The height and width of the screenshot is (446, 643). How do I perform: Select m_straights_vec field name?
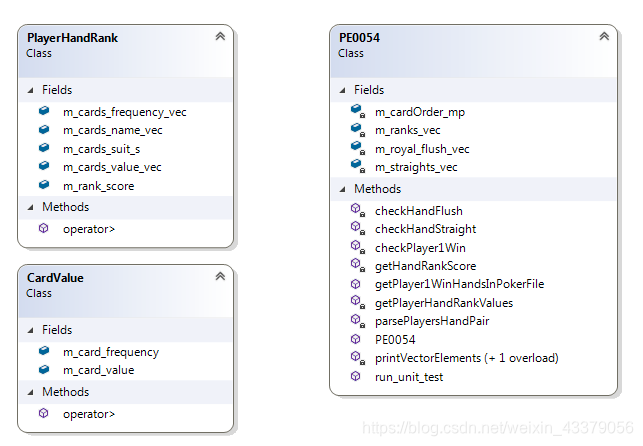tap(416, 167)
